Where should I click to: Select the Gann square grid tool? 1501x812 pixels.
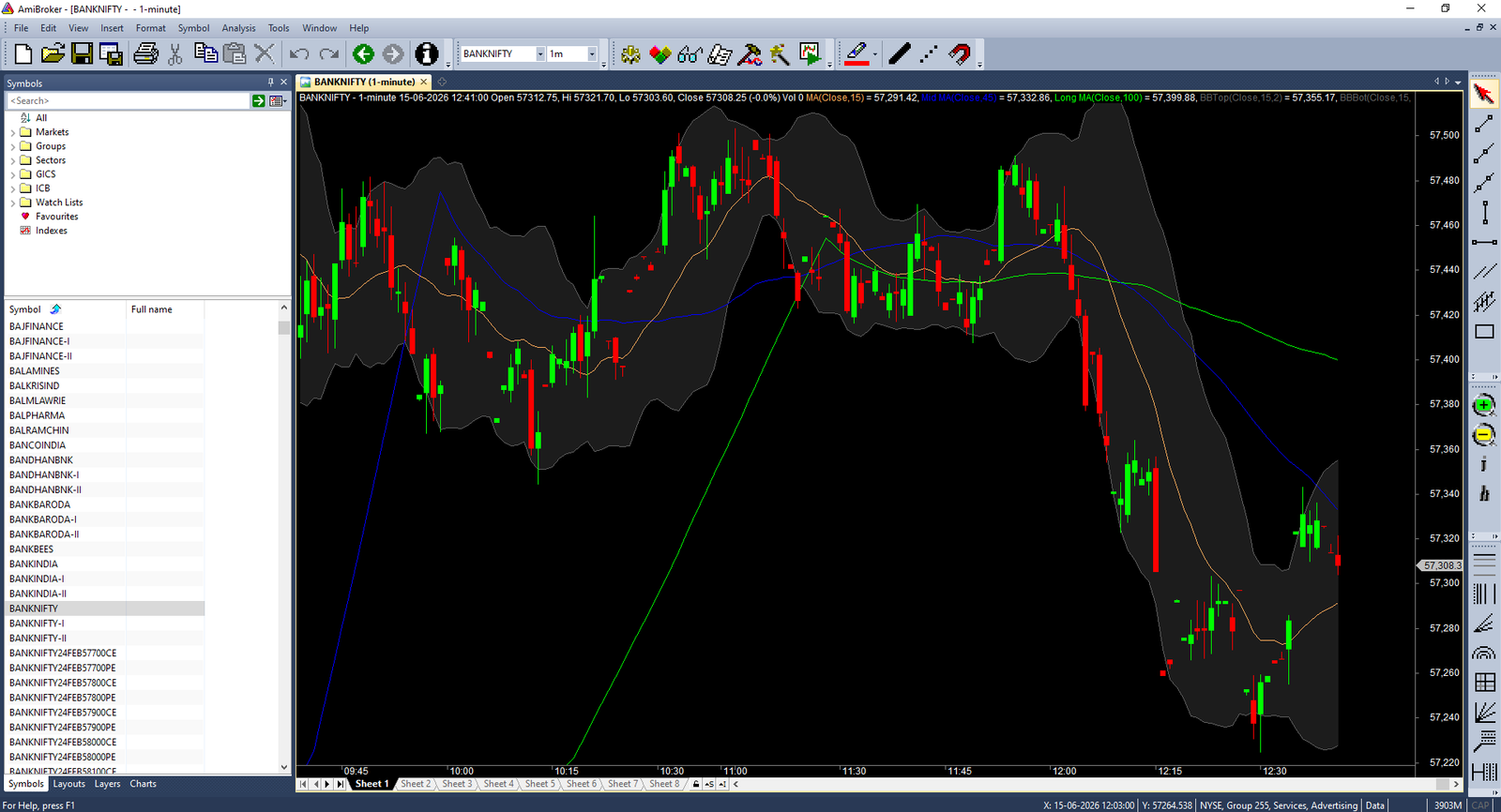tap(1484, 683)
